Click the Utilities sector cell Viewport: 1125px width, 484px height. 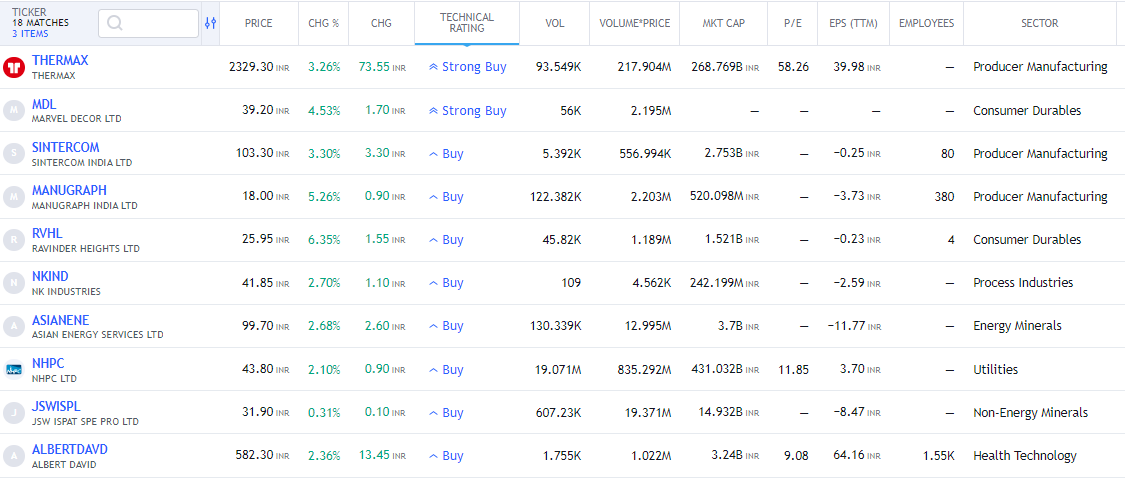[995, 370]
